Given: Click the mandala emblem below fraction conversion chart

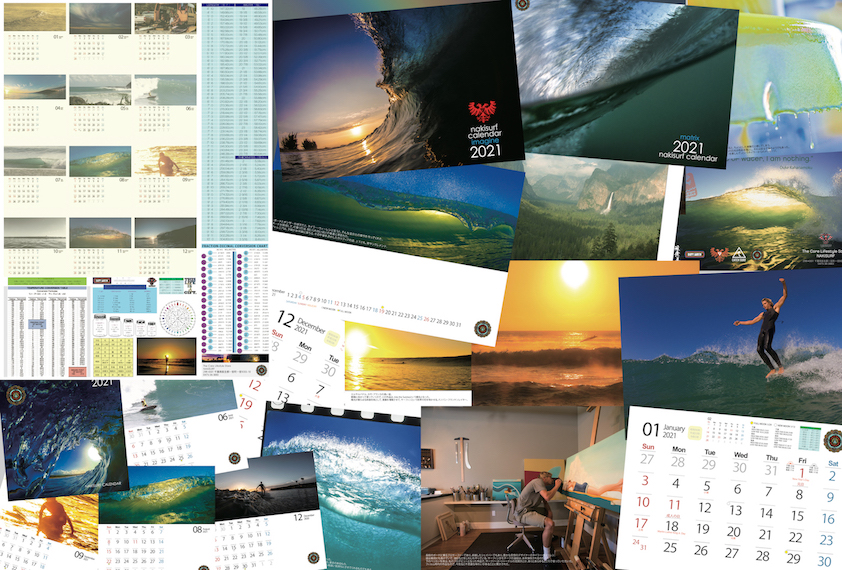Looking at the screenshot, I should pyautogui.click(x=261, y=370).
